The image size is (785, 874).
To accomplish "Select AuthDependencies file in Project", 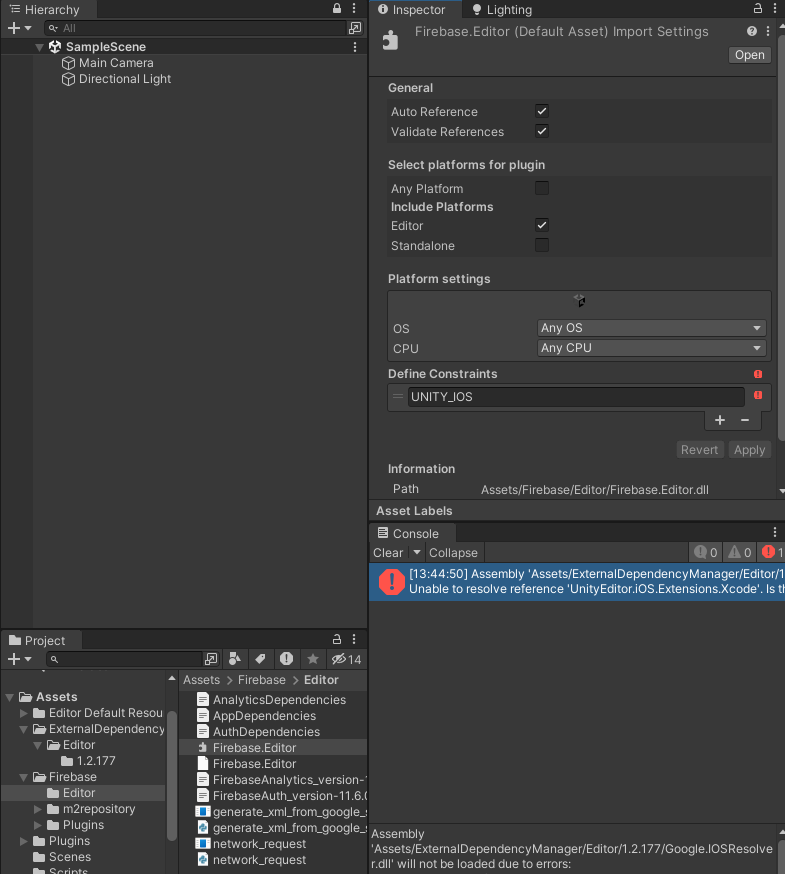I will pos(266,732).
